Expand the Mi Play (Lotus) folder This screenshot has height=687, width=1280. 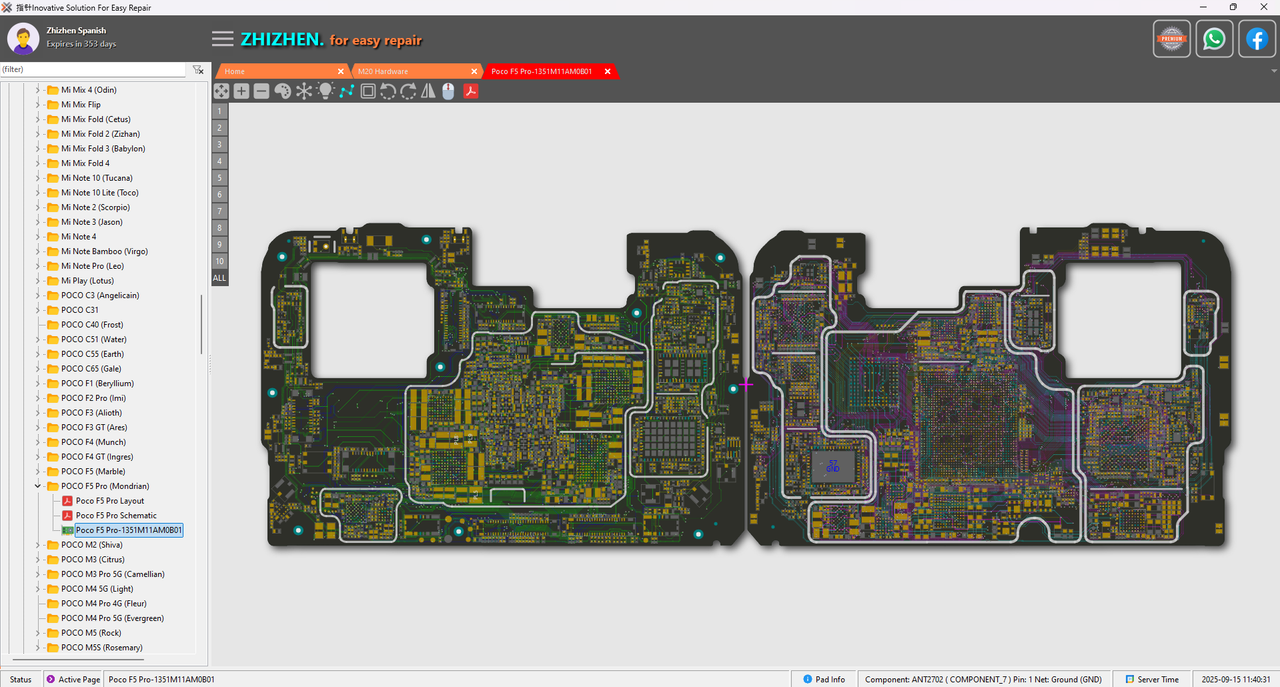[x=38, y=281]
